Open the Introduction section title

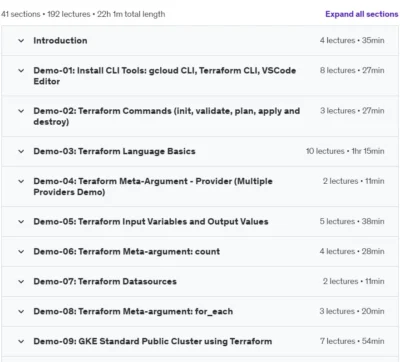coord(60,41)
